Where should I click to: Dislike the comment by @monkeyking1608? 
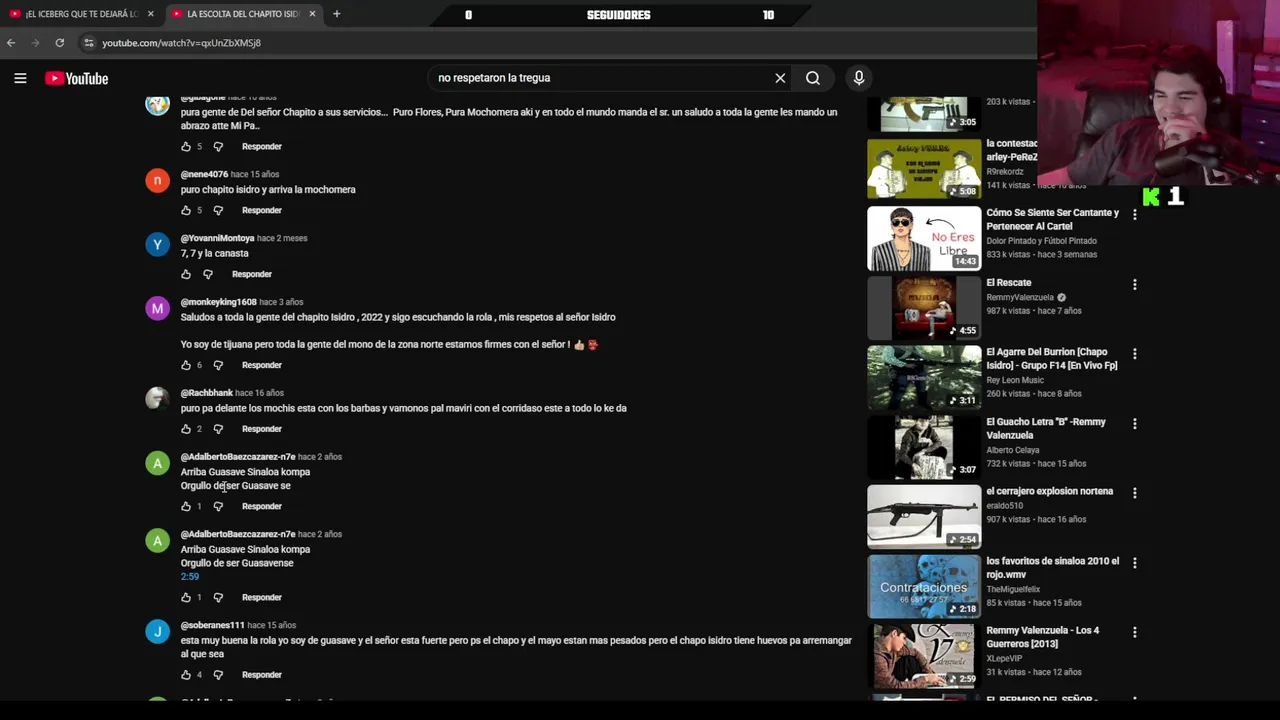pos(218,365)
